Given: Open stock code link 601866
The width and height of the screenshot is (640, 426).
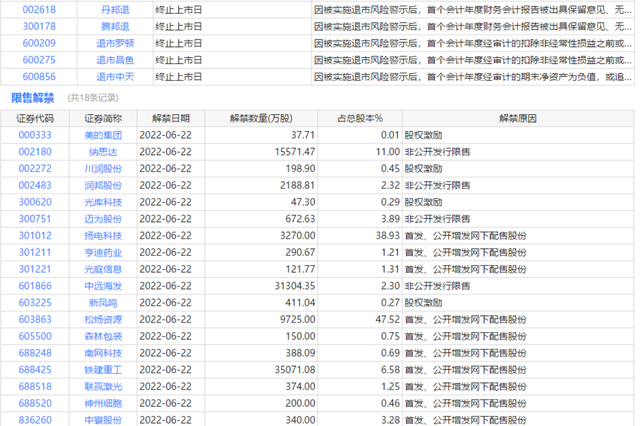Looking at the screenshot, I should coord(35,286).
